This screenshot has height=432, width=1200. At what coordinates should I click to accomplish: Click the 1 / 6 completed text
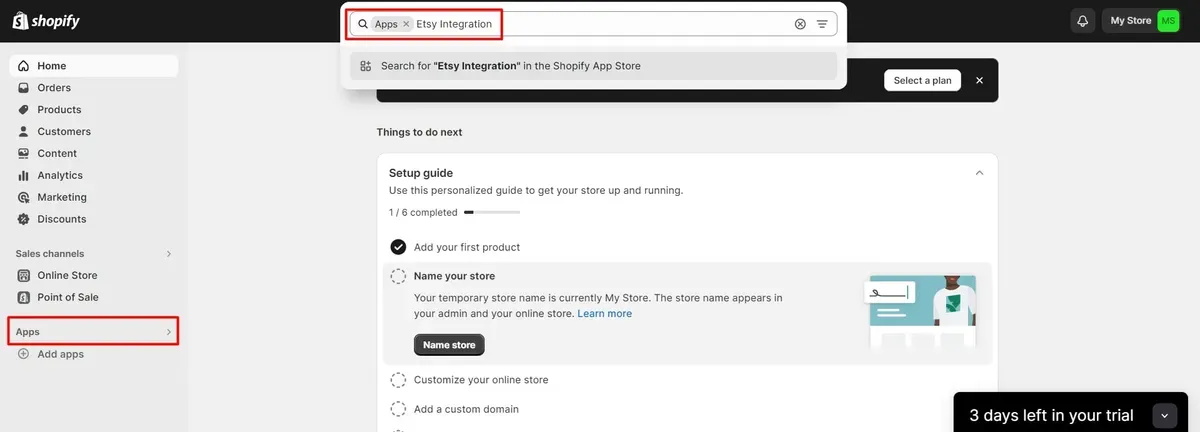[x=423, y=212]
